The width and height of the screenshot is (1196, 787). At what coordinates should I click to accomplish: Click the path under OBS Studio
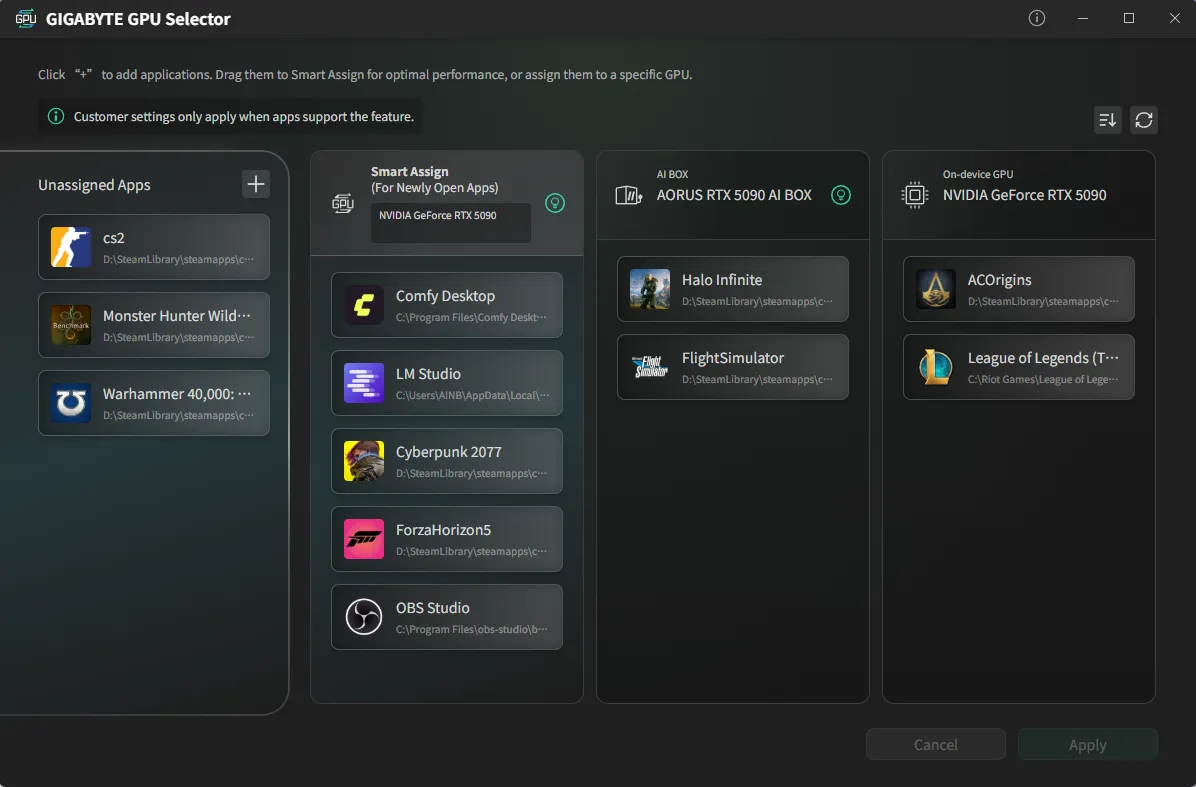[471, 629]
